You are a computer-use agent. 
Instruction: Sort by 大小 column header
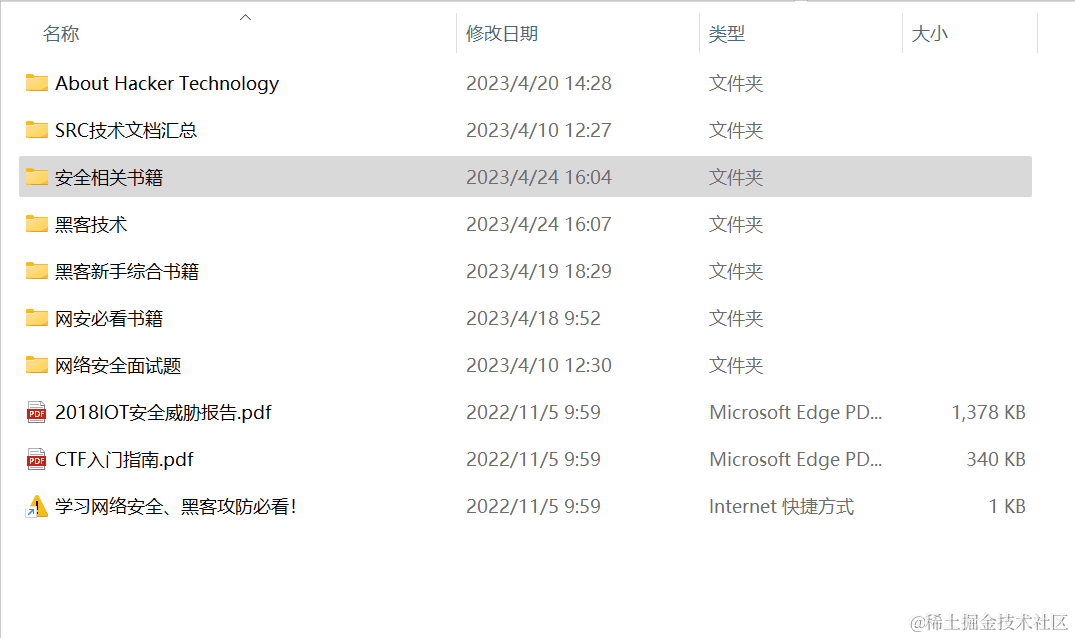929,34
